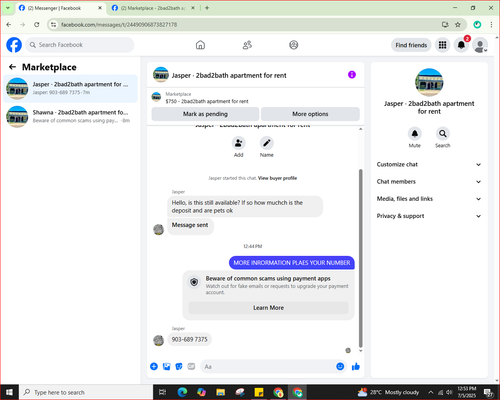Open the emoji picker icon
Image resolution: width=500 pixels, height=400 pixels.
(340, 366)
